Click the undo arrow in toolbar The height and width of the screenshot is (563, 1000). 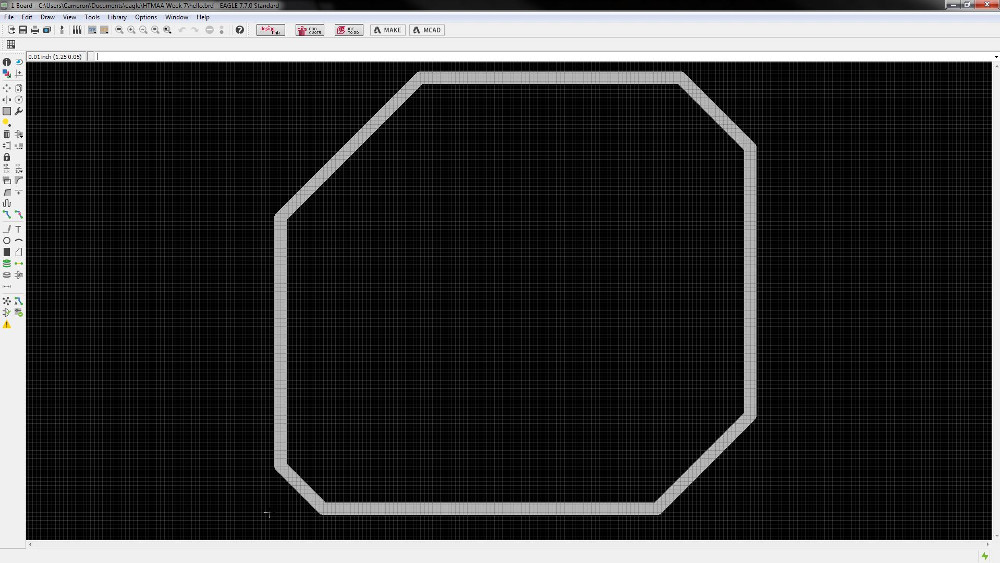click(x=182, y=30)
